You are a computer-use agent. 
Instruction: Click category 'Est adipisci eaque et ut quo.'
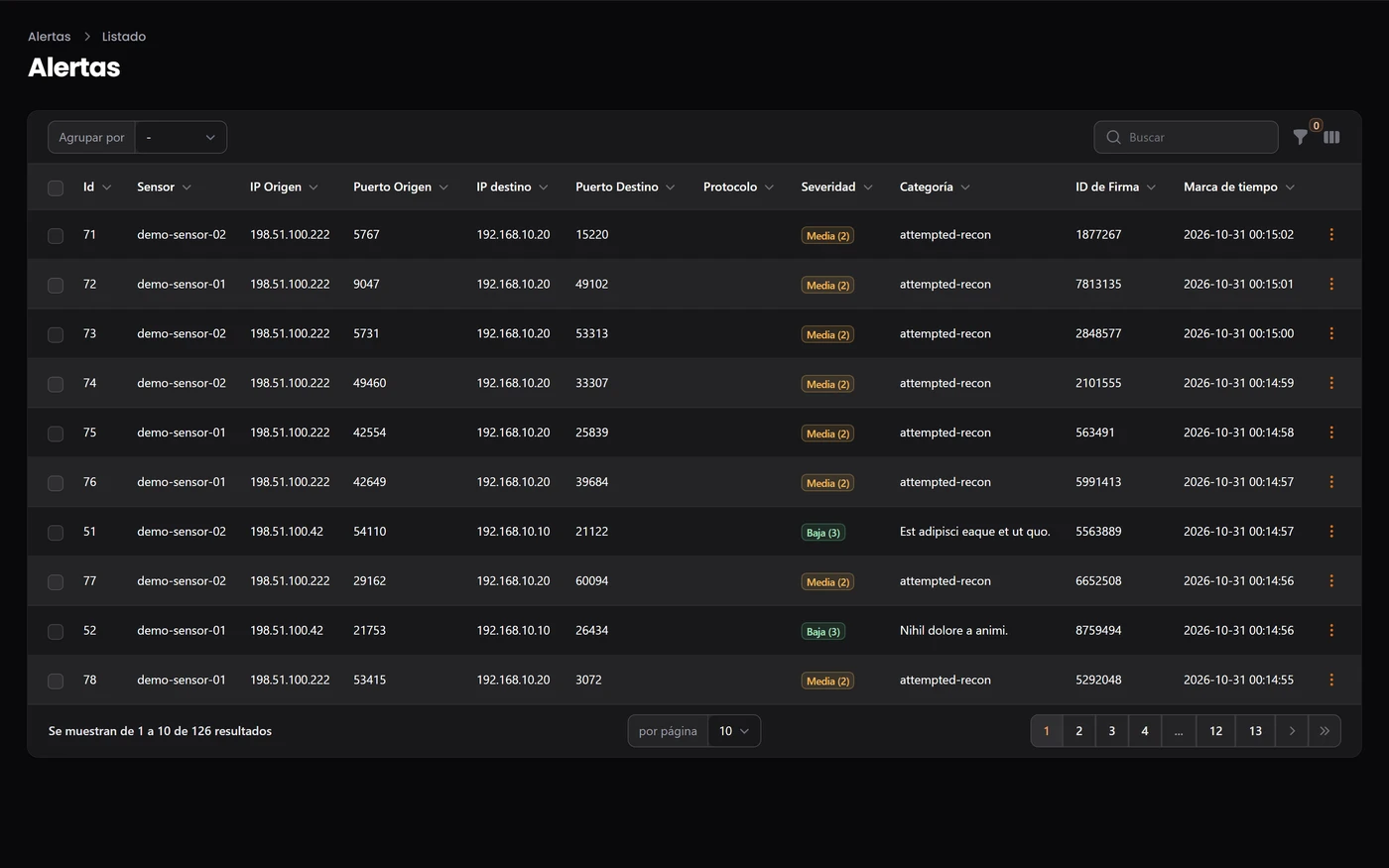pyautogui.click(x=975, y=532)
